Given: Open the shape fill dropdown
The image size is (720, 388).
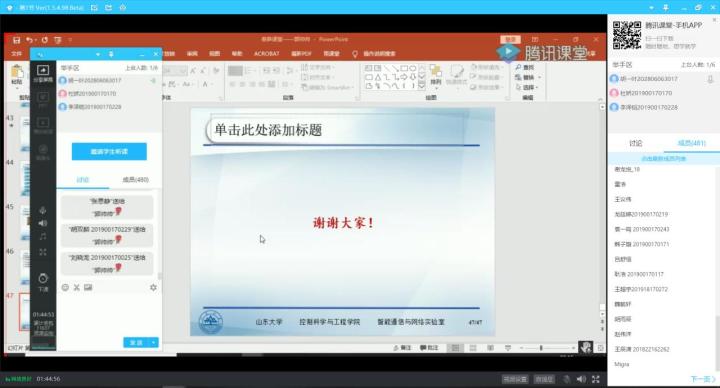Looking at the screenshot, I should pos(486,67).
